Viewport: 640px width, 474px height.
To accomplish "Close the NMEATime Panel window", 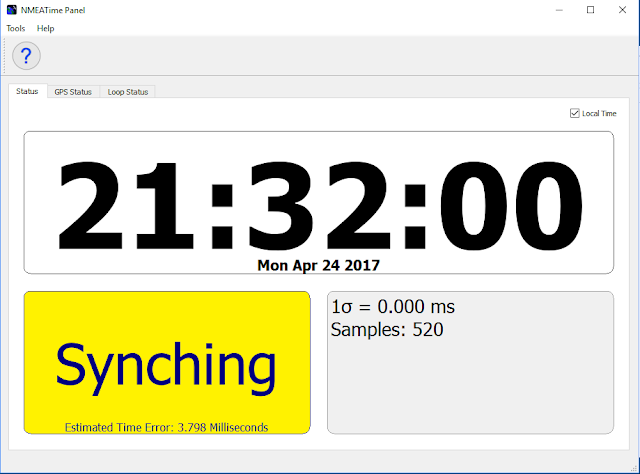I will click(622, 10).
